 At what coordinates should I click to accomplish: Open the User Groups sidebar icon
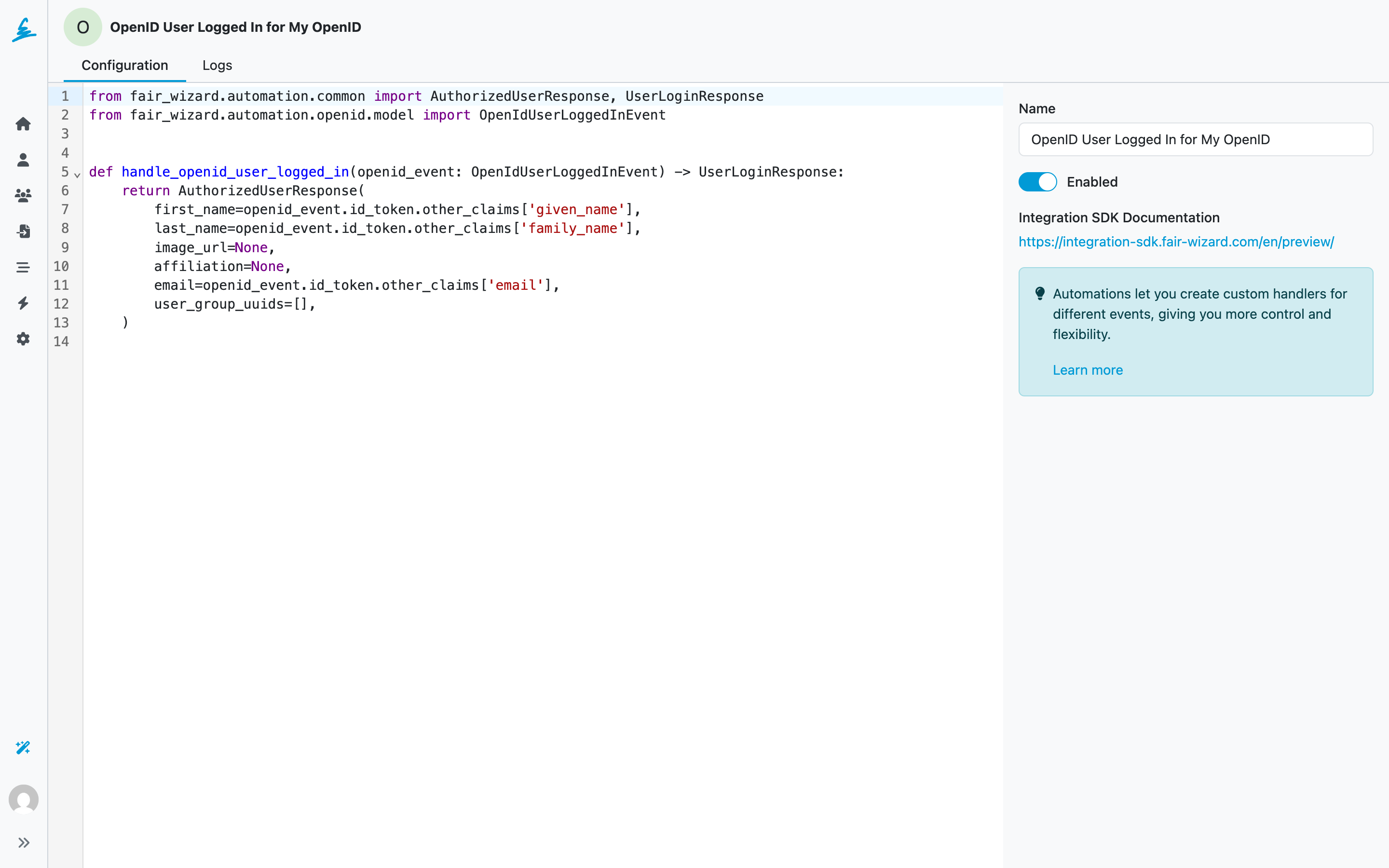tap(23, 195)
